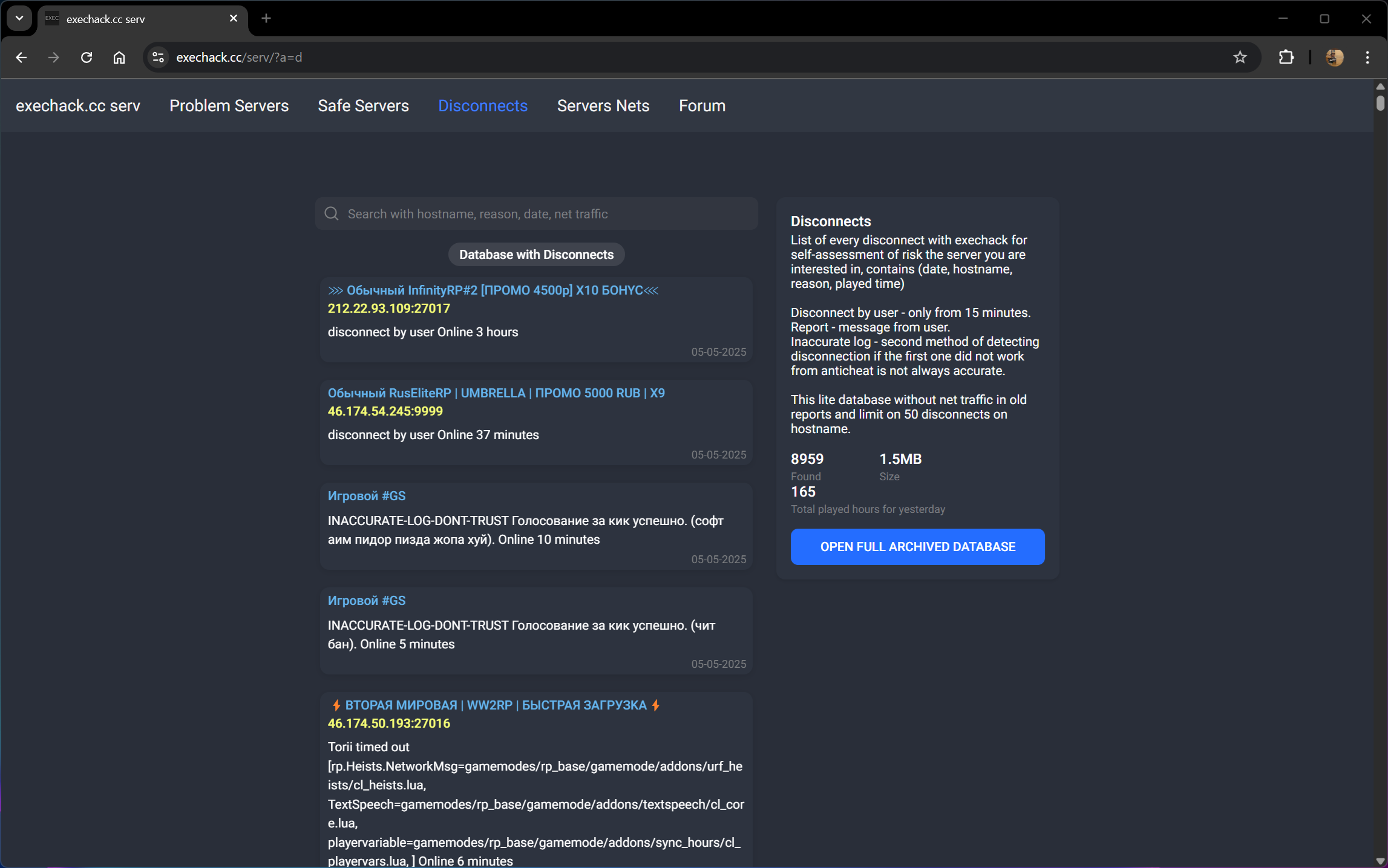1388x868 pixels.
Task: Click the 'Online 3 hours' disconnect text
Action: click(478, 332)
